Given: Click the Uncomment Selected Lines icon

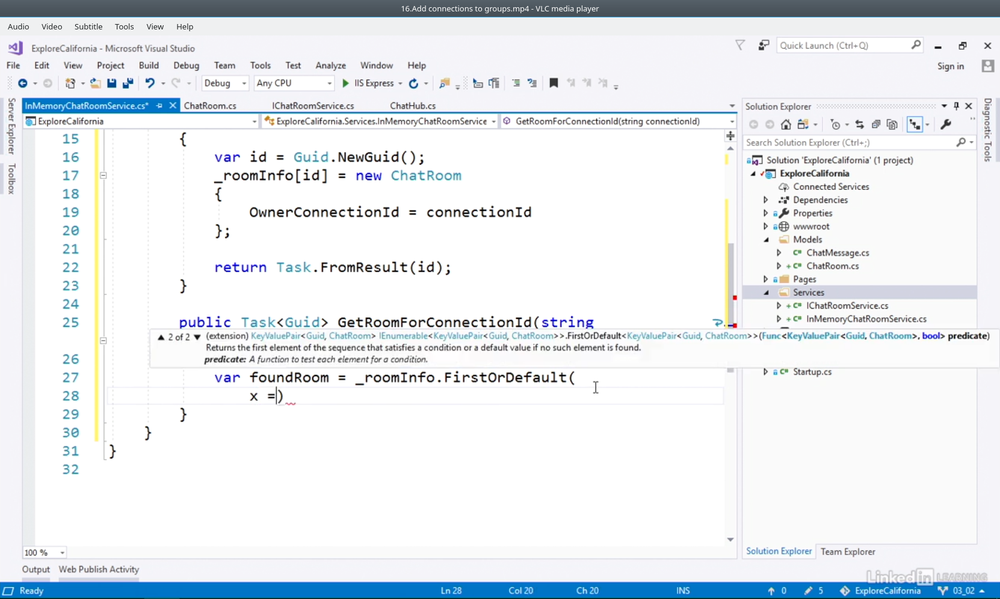Looking at the screenshot, I should (x=532, y=83).
